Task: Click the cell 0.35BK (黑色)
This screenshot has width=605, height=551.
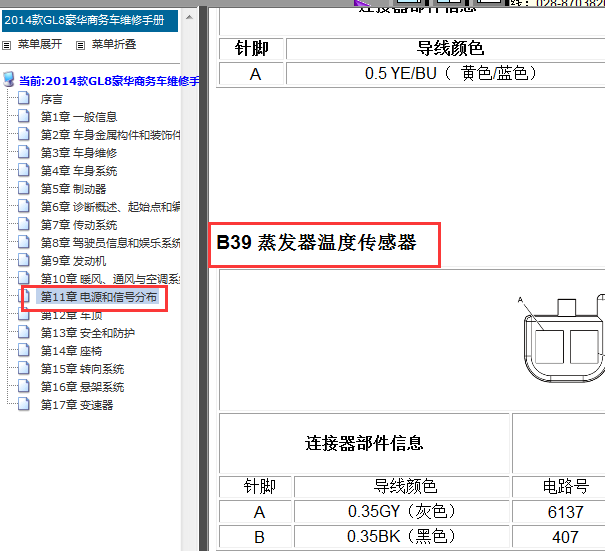Action: click(402, 537)
